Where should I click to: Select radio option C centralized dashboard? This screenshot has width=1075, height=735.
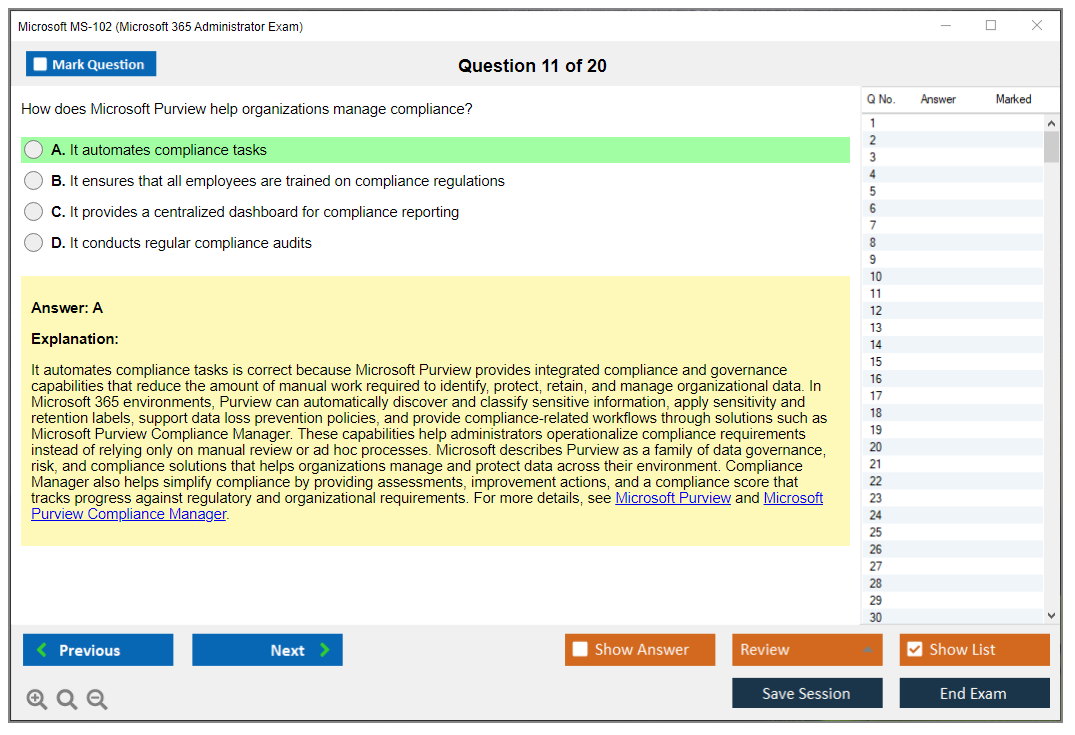click(x=33, y=211)
